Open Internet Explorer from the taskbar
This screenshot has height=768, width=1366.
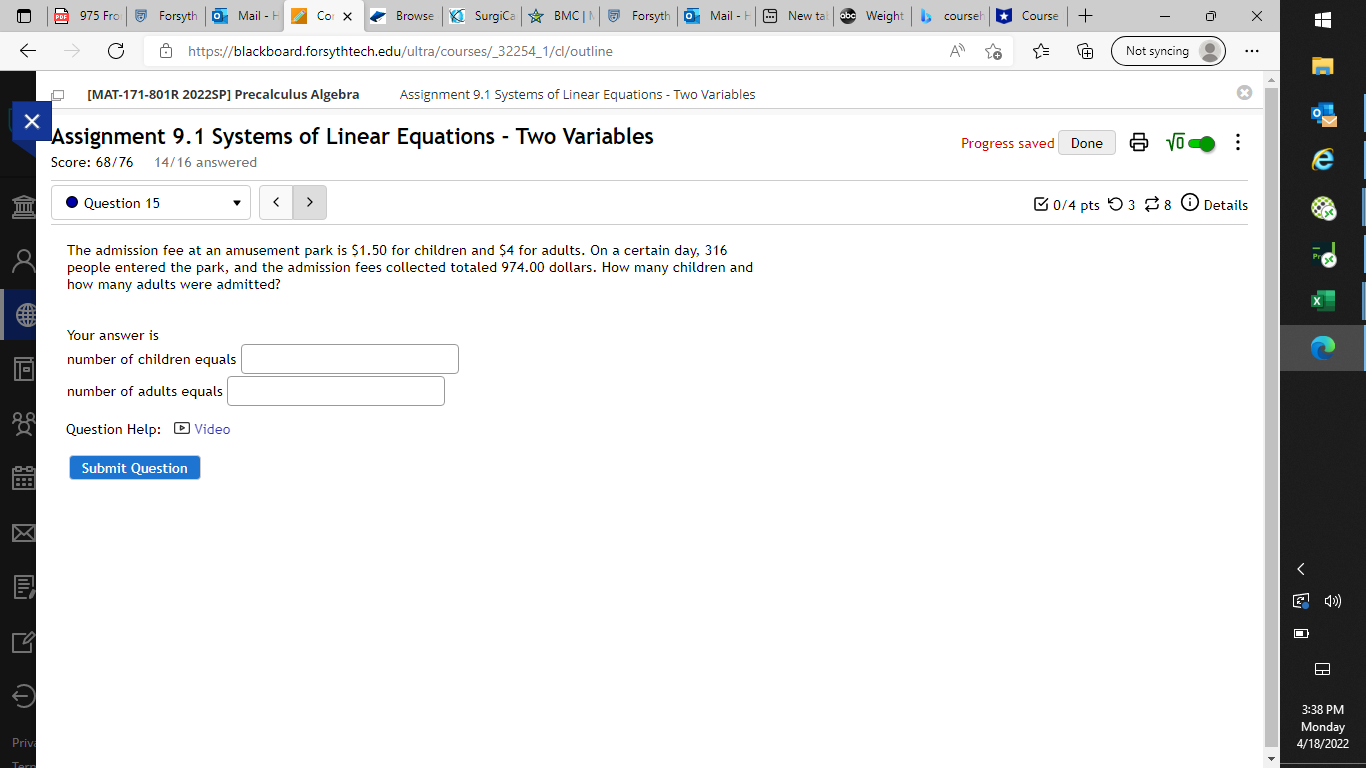pos(1323,161)
